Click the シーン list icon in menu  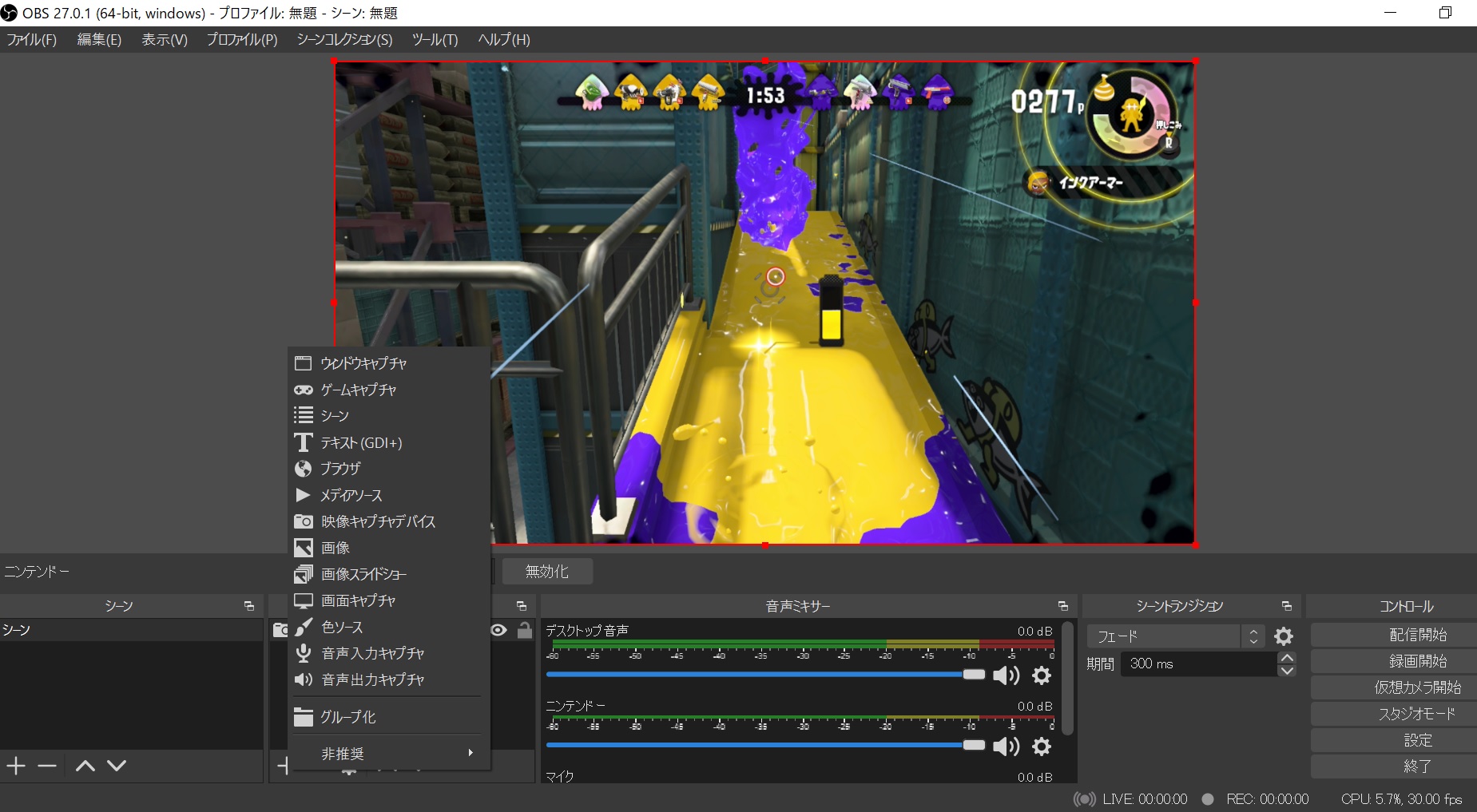pos(304,416)
